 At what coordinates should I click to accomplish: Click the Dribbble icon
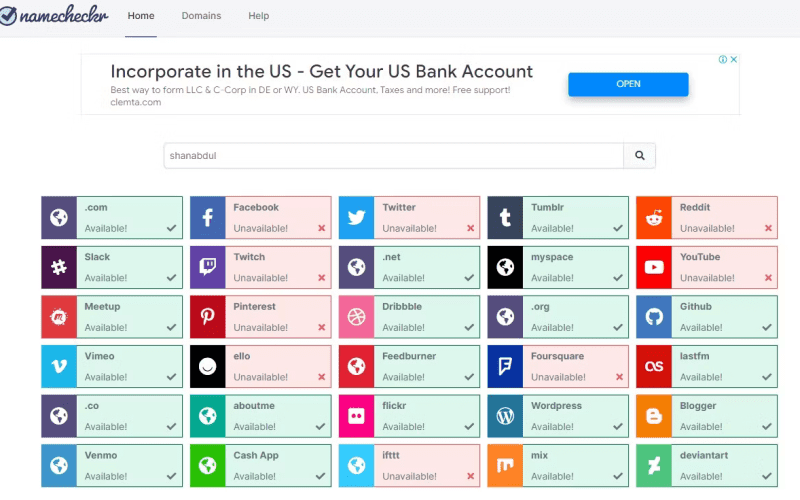(357, 317)
